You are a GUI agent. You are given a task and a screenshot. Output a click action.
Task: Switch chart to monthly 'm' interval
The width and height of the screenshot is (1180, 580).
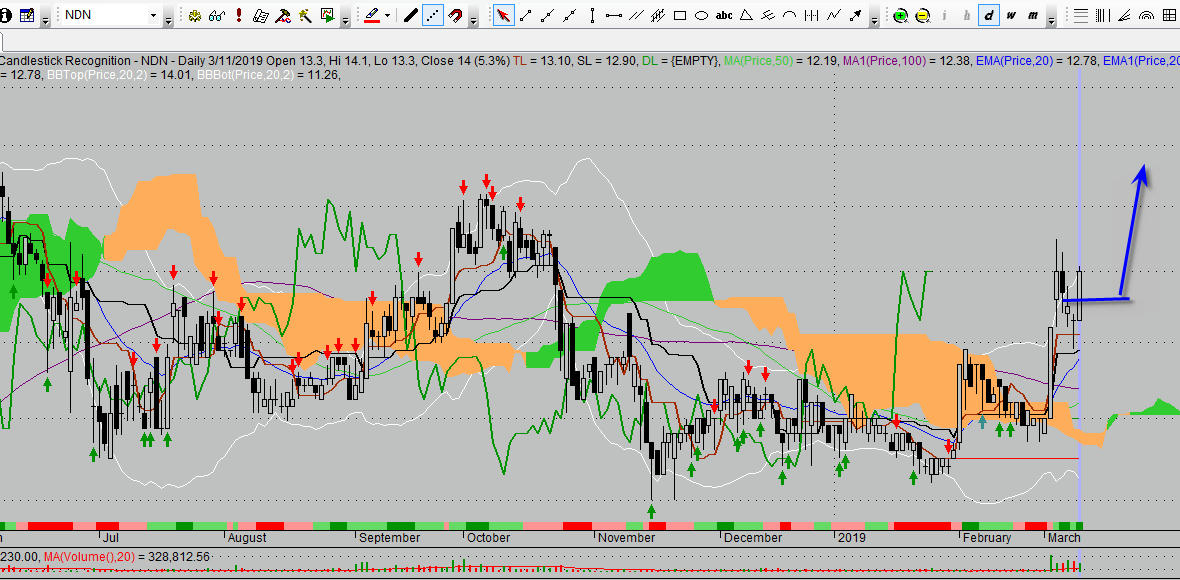1033,15
